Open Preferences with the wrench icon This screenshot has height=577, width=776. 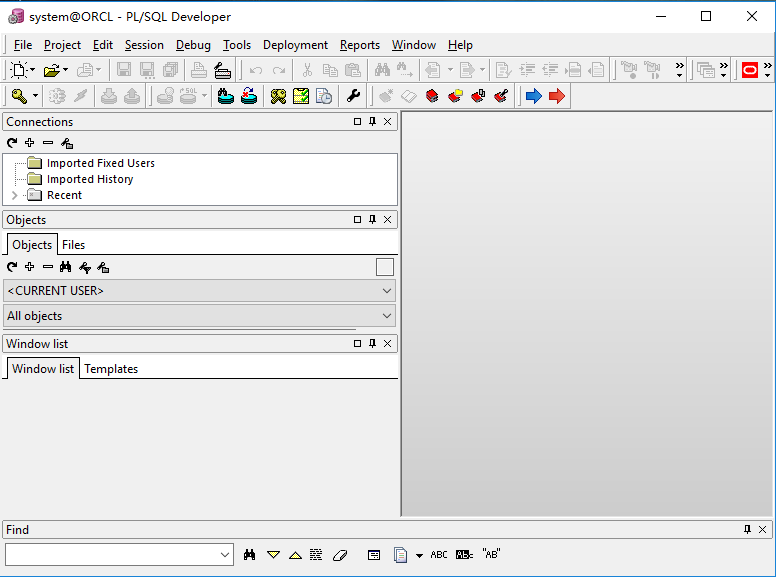[x=353, y=96]
